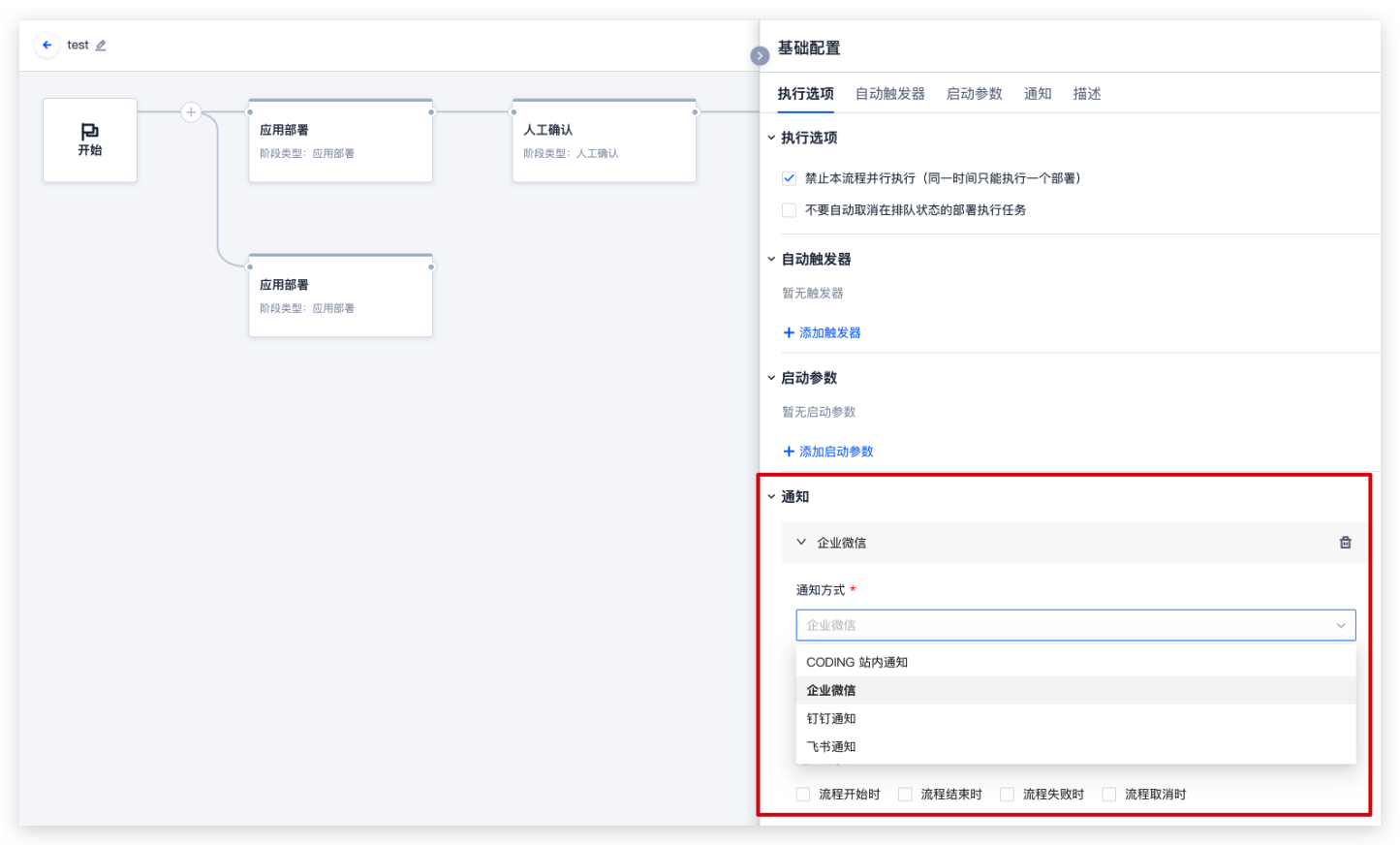
Task: Open the 通知方式 dropdown
Action: [x=1075, y=625]
